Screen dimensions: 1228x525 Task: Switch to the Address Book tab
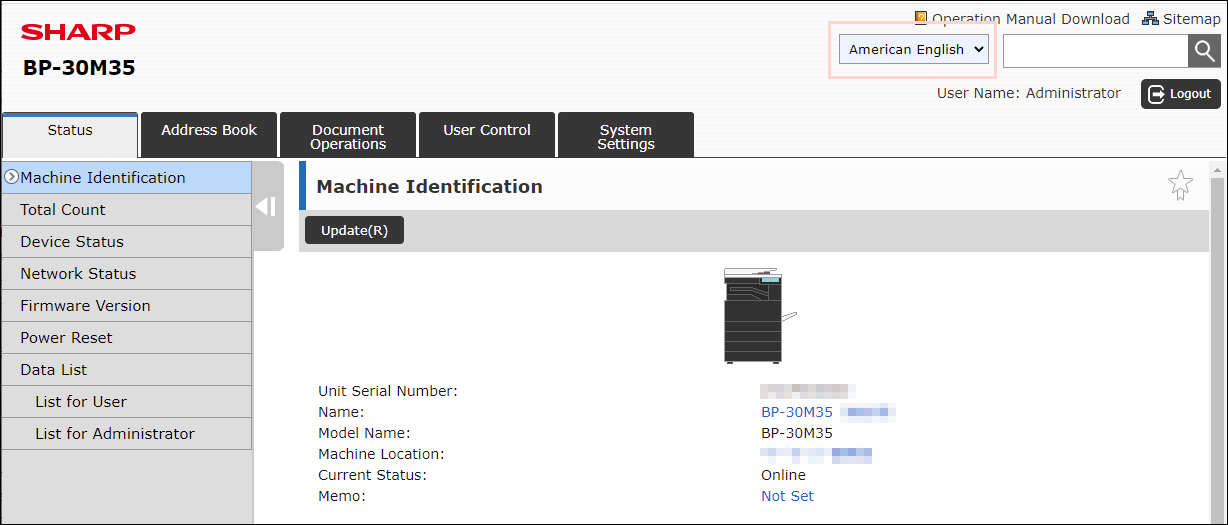pos(209,134)
